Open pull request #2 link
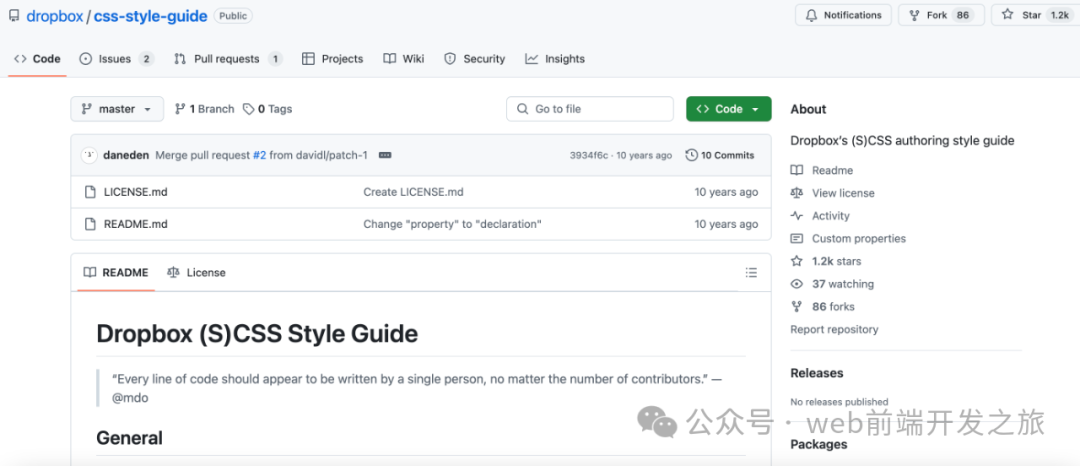Viewport: 1080px width, 466px height. tap(259, 155)
